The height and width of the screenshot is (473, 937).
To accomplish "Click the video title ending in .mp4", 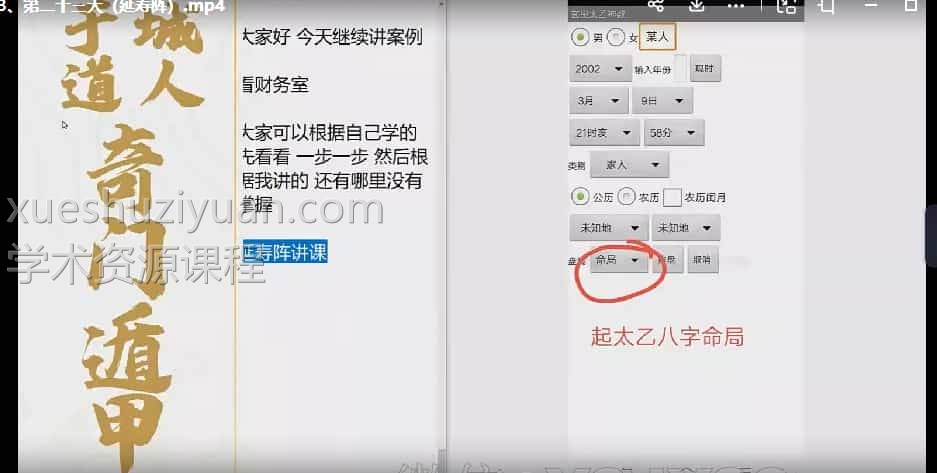I will (x=112, y=7).
